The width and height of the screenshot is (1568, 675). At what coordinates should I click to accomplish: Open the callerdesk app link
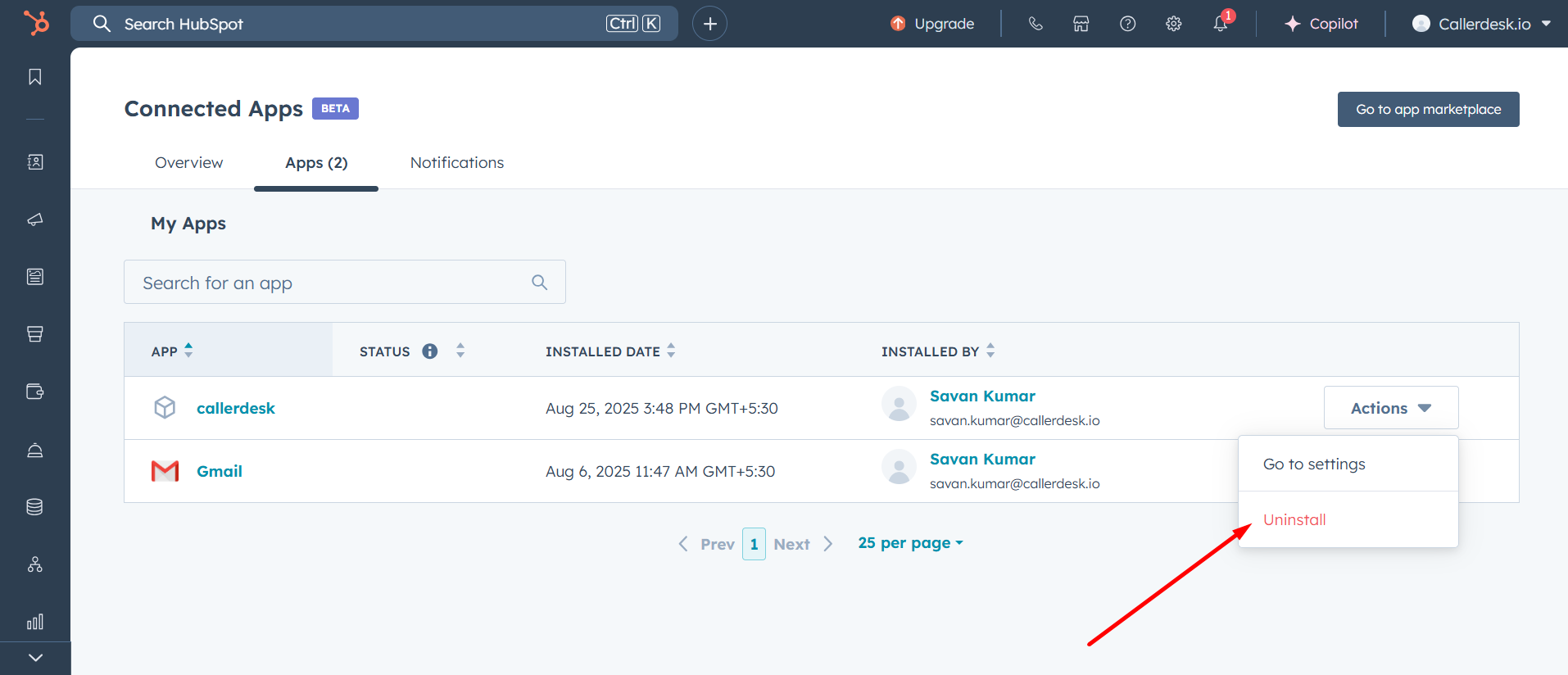(236, 408)
